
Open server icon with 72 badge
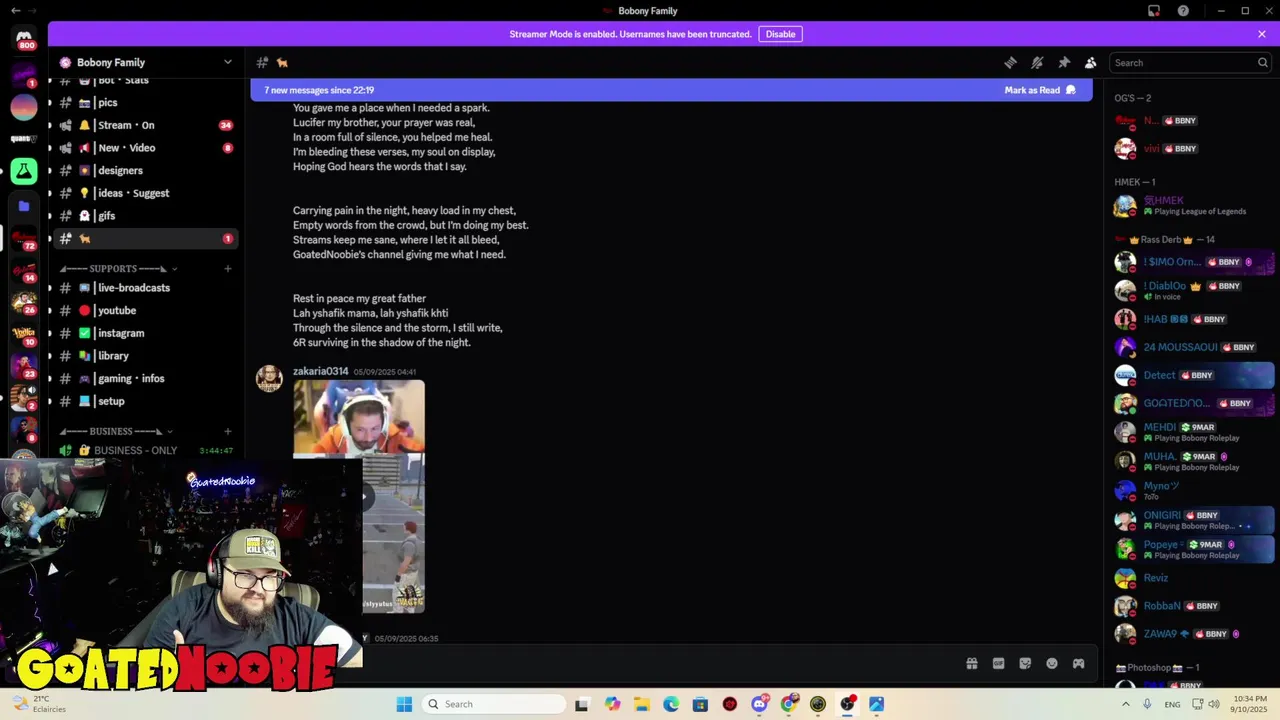point(24,239)
